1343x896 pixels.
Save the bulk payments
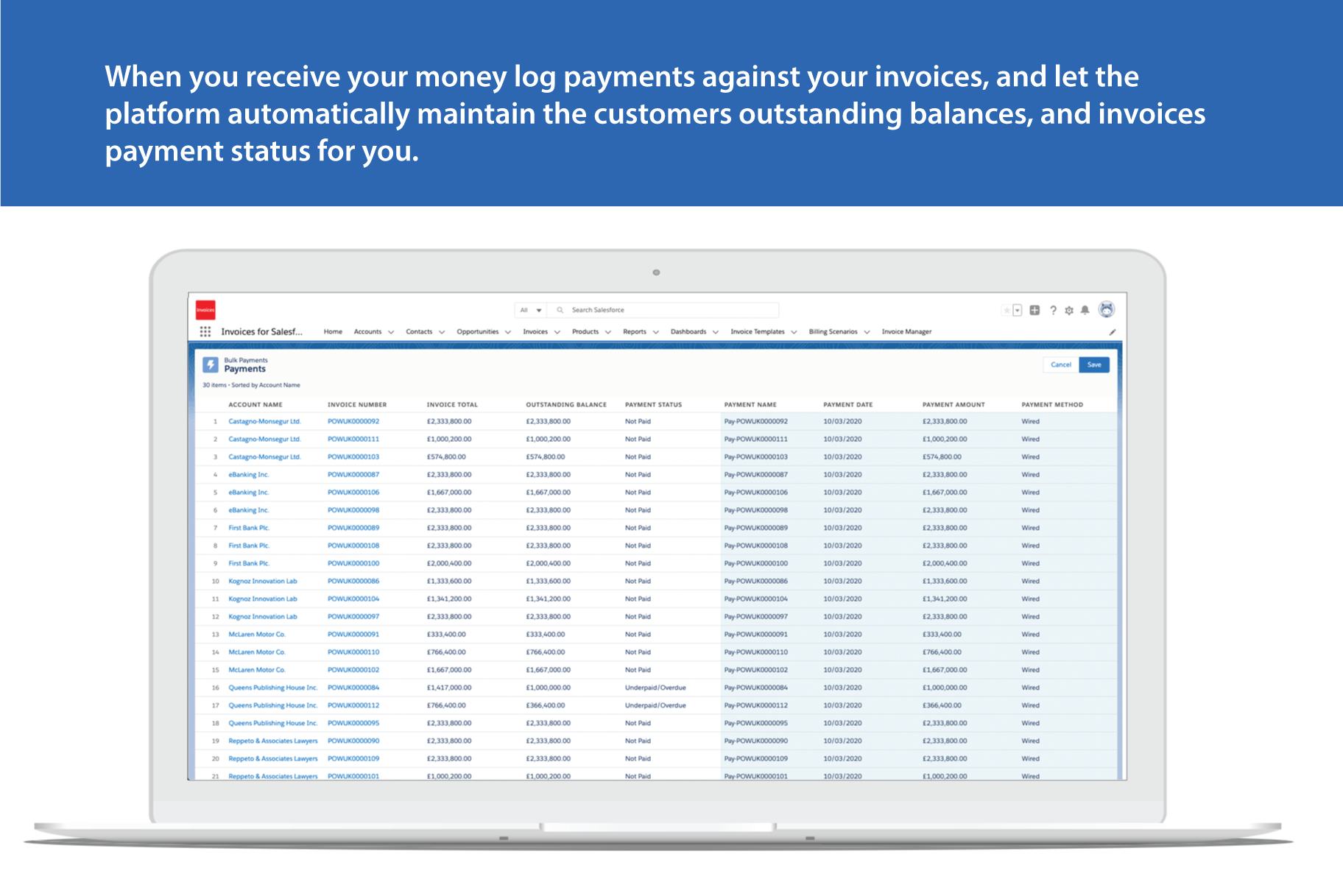(1094, 364)
